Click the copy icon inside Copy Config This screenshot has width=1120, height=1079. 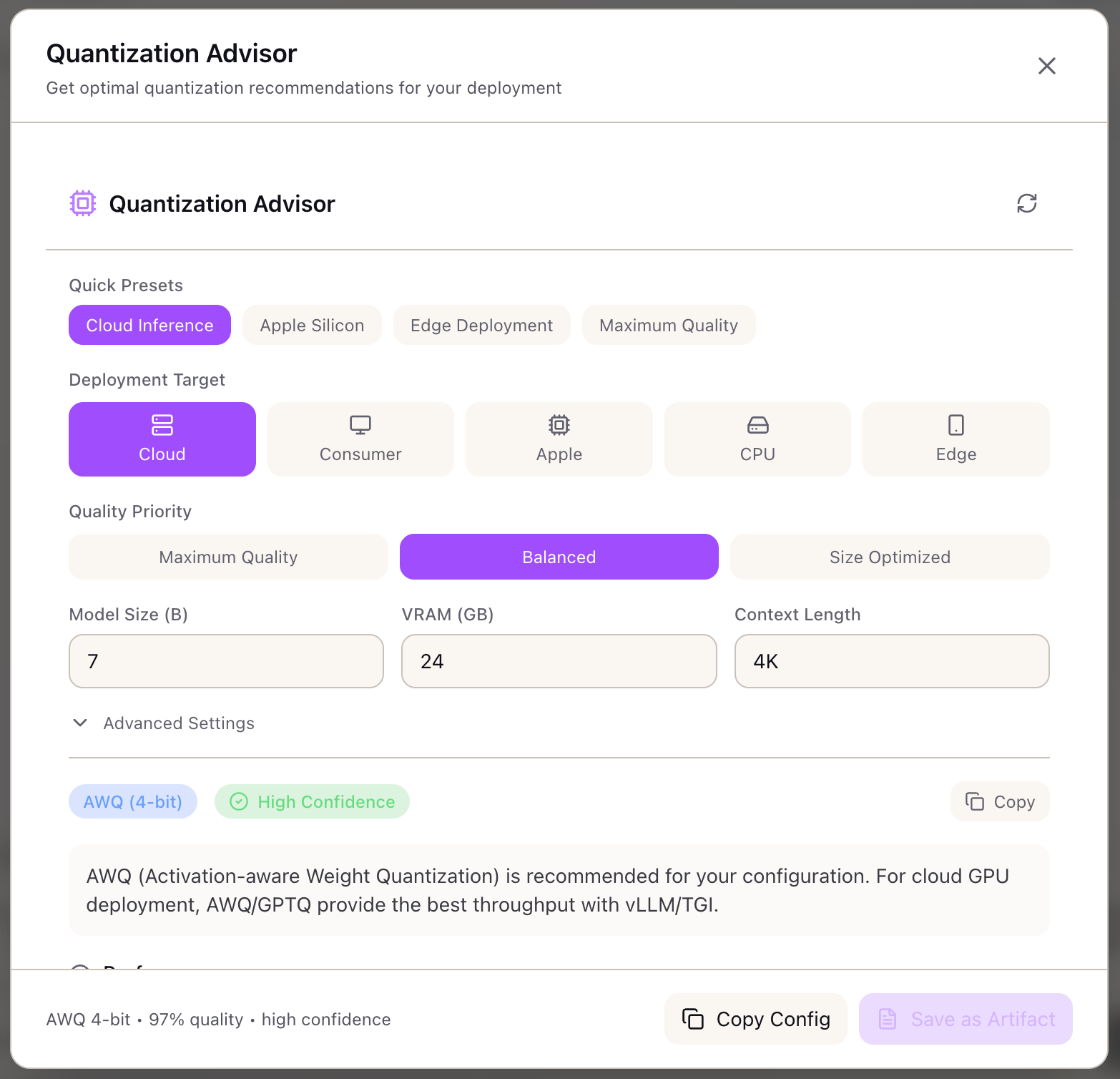coord(692,1018)
